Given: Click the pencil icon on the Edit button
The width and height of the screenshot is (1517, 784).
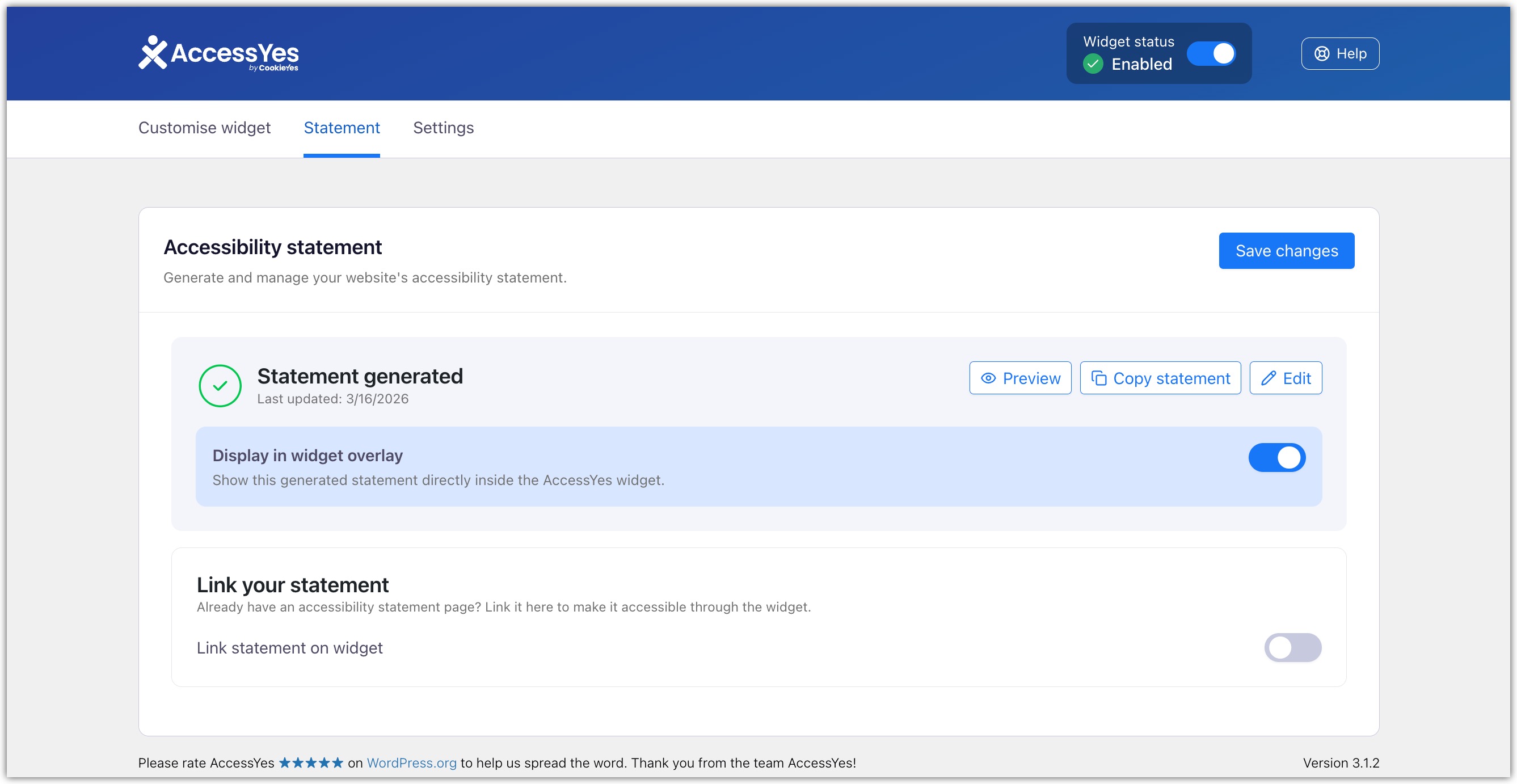Looking at the screenshot, I should (x=1269, y=378).
